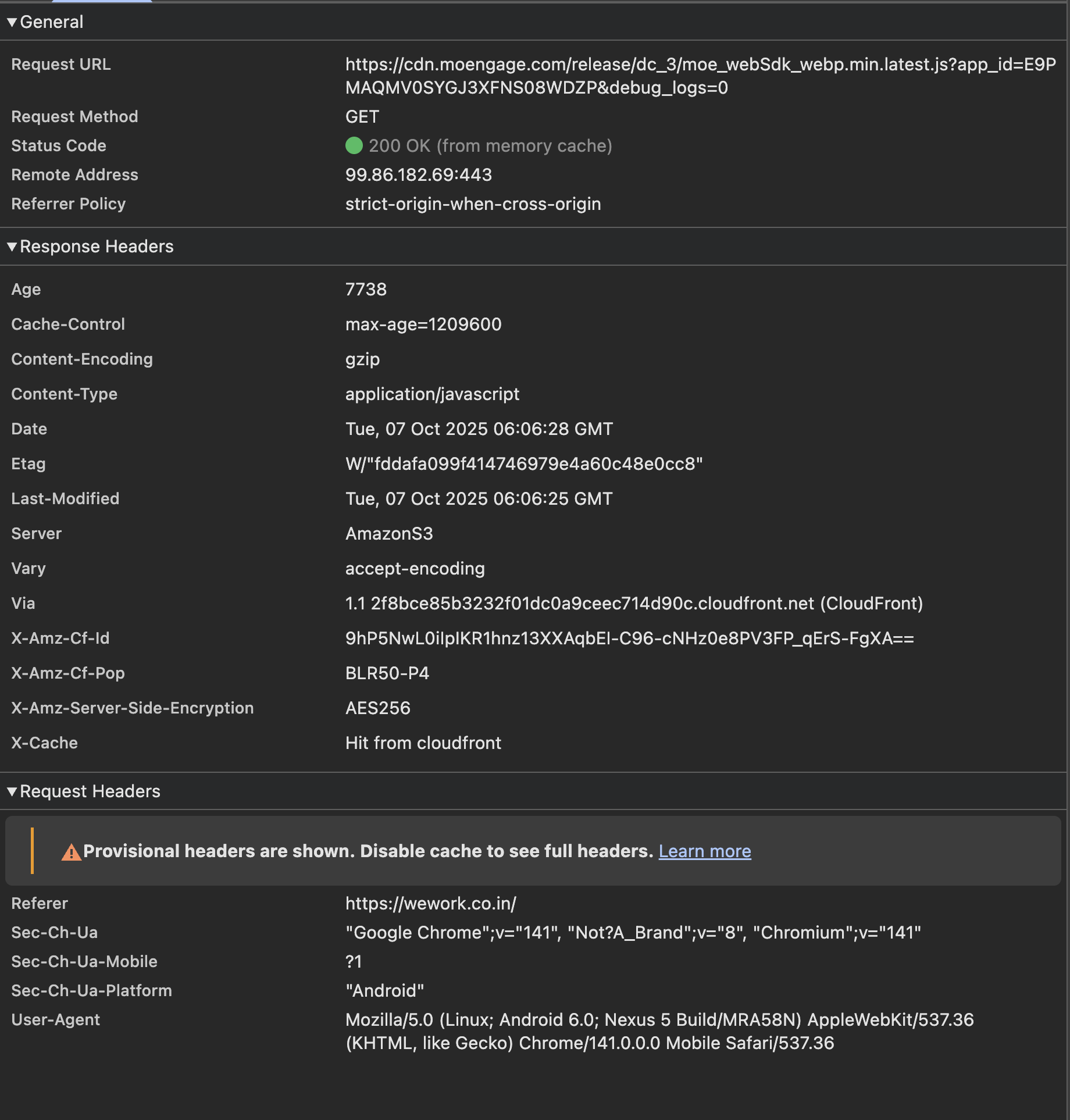
Task: Select the X-Amz-Server-Side-Encryption header name
Action: [132, 708]
